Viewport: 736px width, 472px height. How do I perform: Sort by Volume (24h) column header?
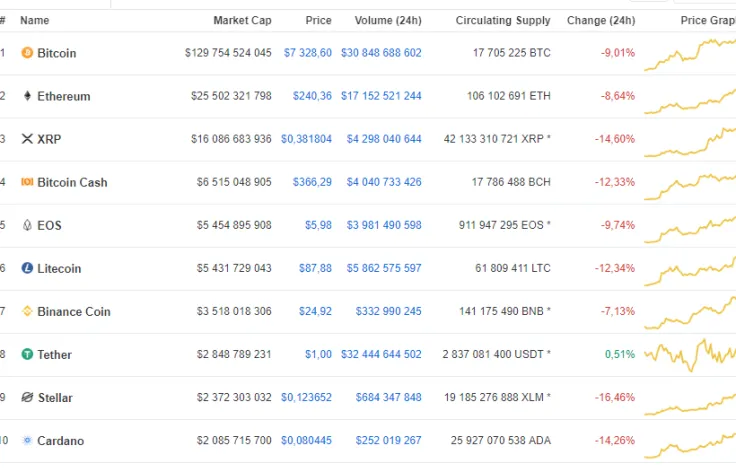click(x=387, y=20)
